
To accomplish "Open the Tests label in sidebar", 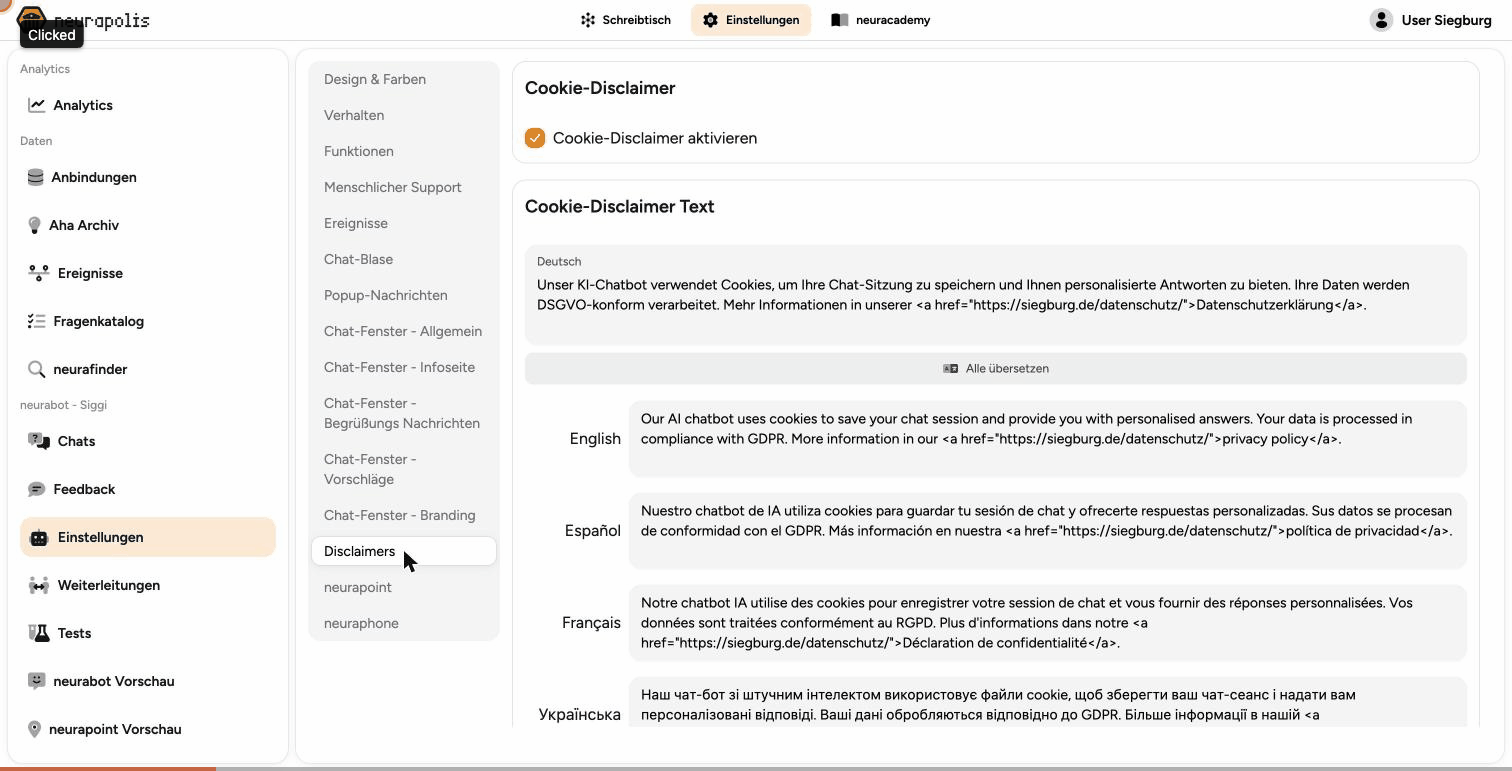I will 74,633.
